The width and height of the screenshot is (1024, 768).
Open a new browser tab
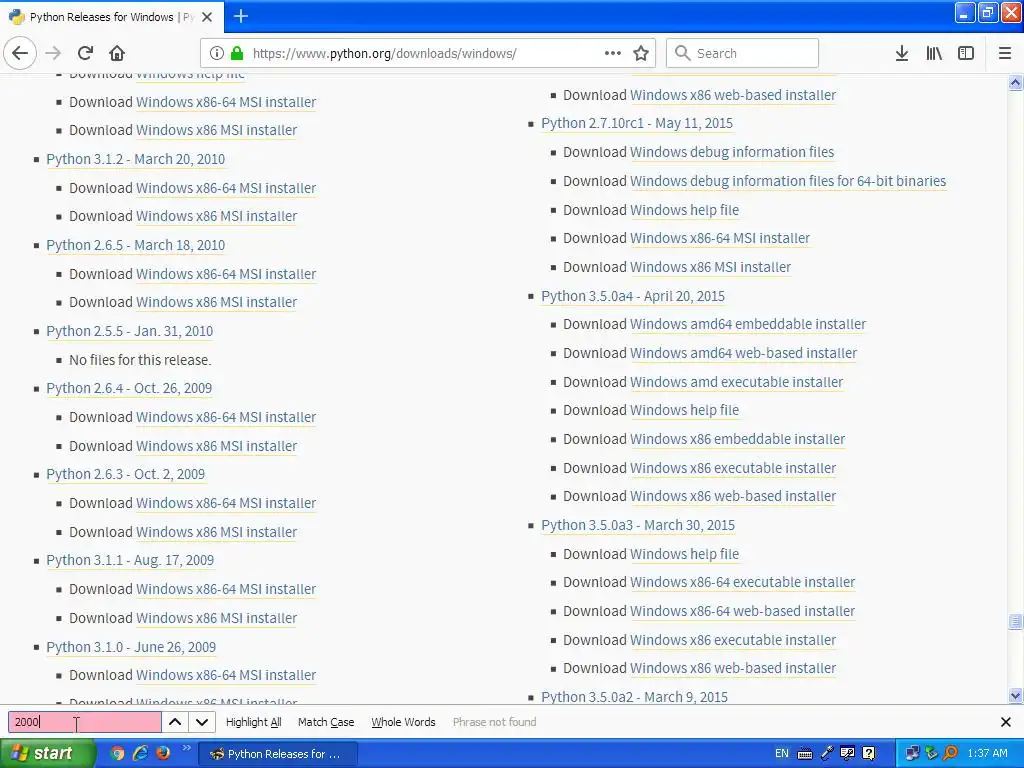[x=241, y=16]
